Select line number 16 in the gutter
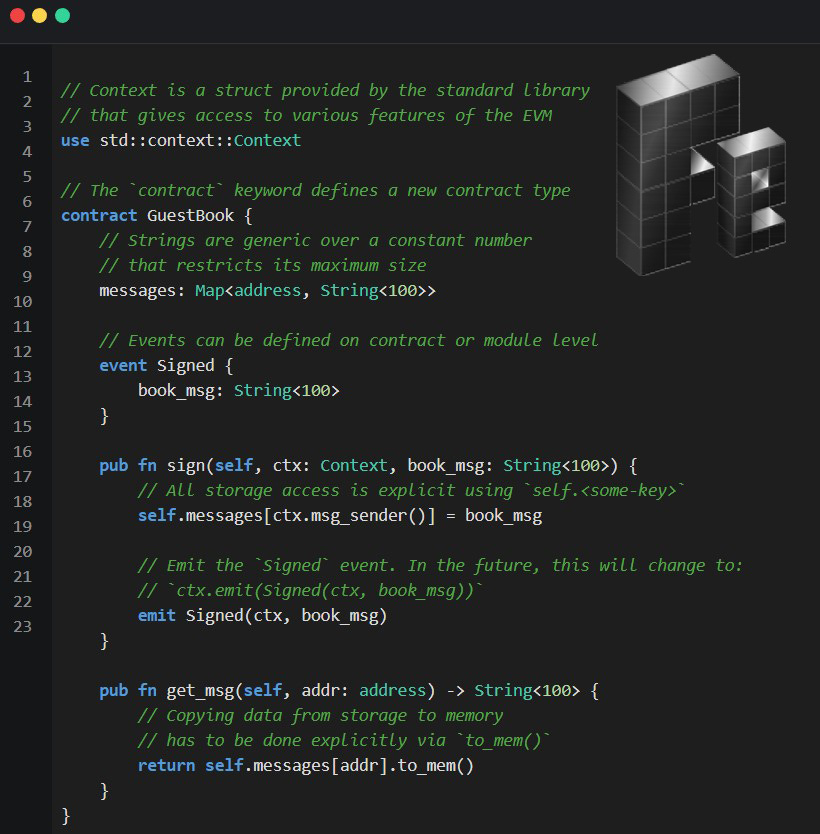820x834 pixels. 23,452
